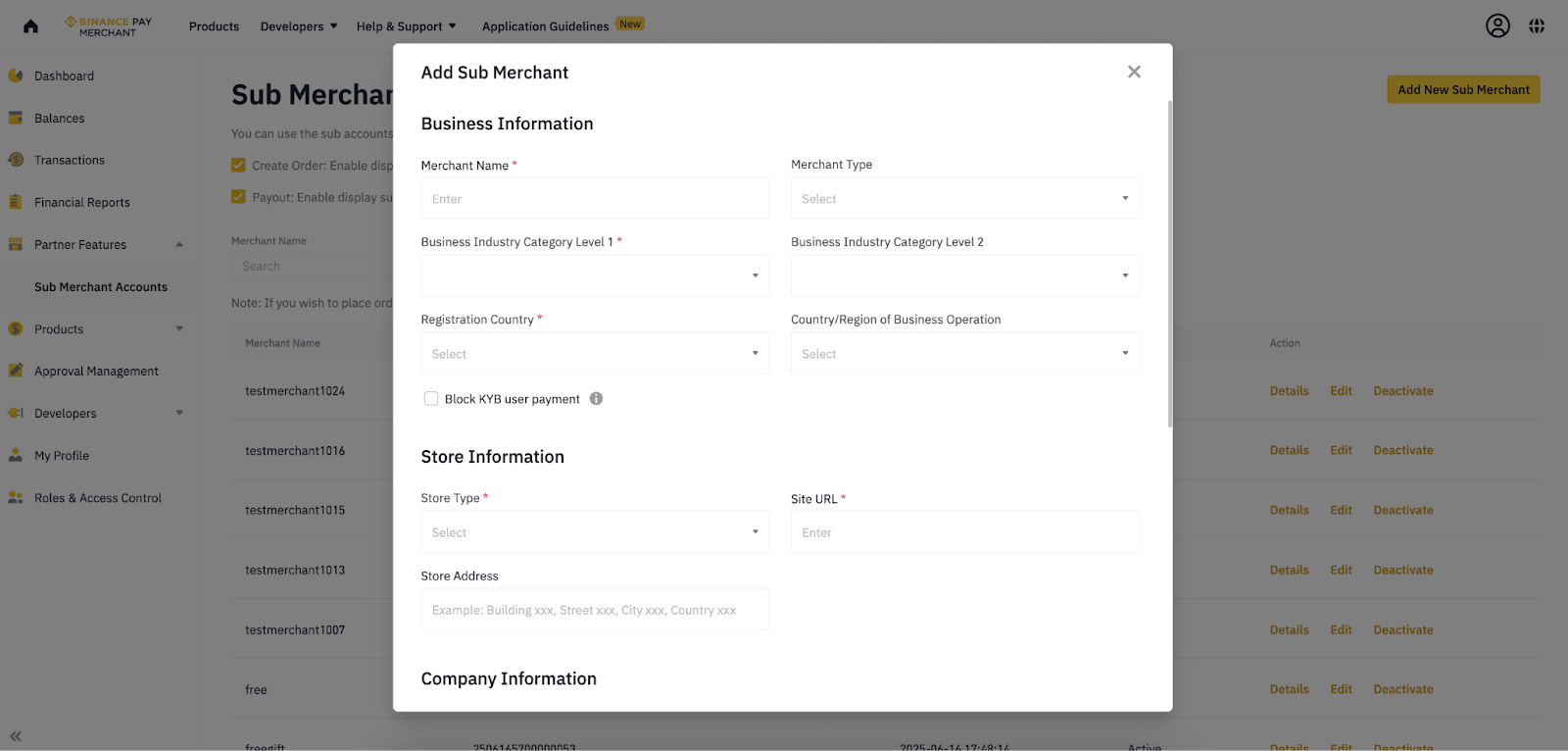Open the Registration Country dropdown

tap(595, 354)
